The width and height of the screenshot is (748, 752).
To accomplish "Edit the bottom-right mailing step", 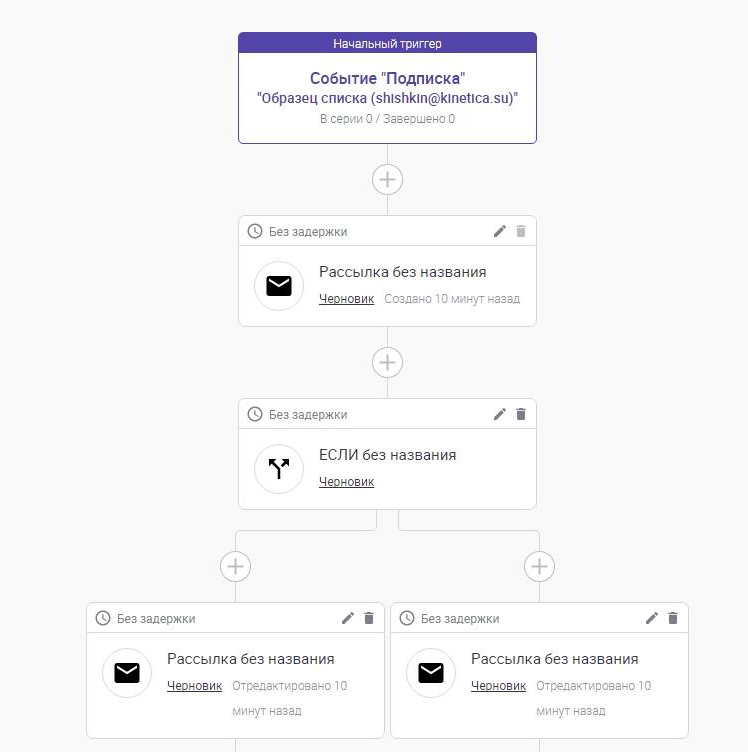I will [x=652, y=618].
